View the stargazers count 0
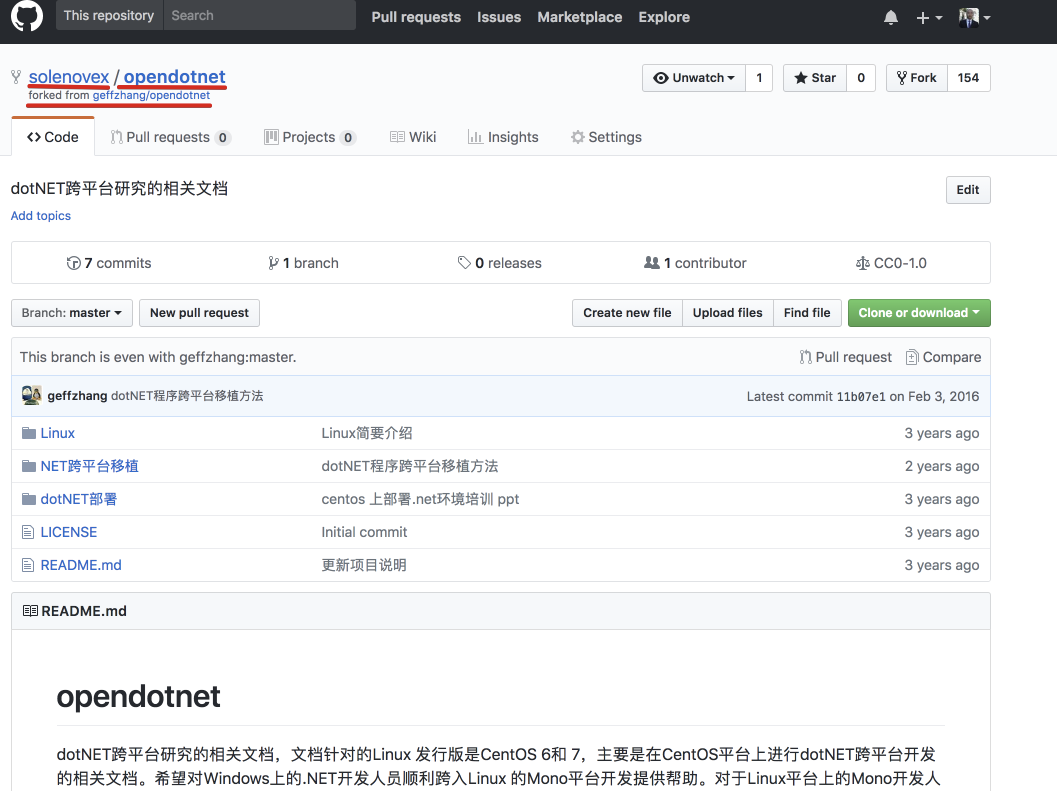 861,78
